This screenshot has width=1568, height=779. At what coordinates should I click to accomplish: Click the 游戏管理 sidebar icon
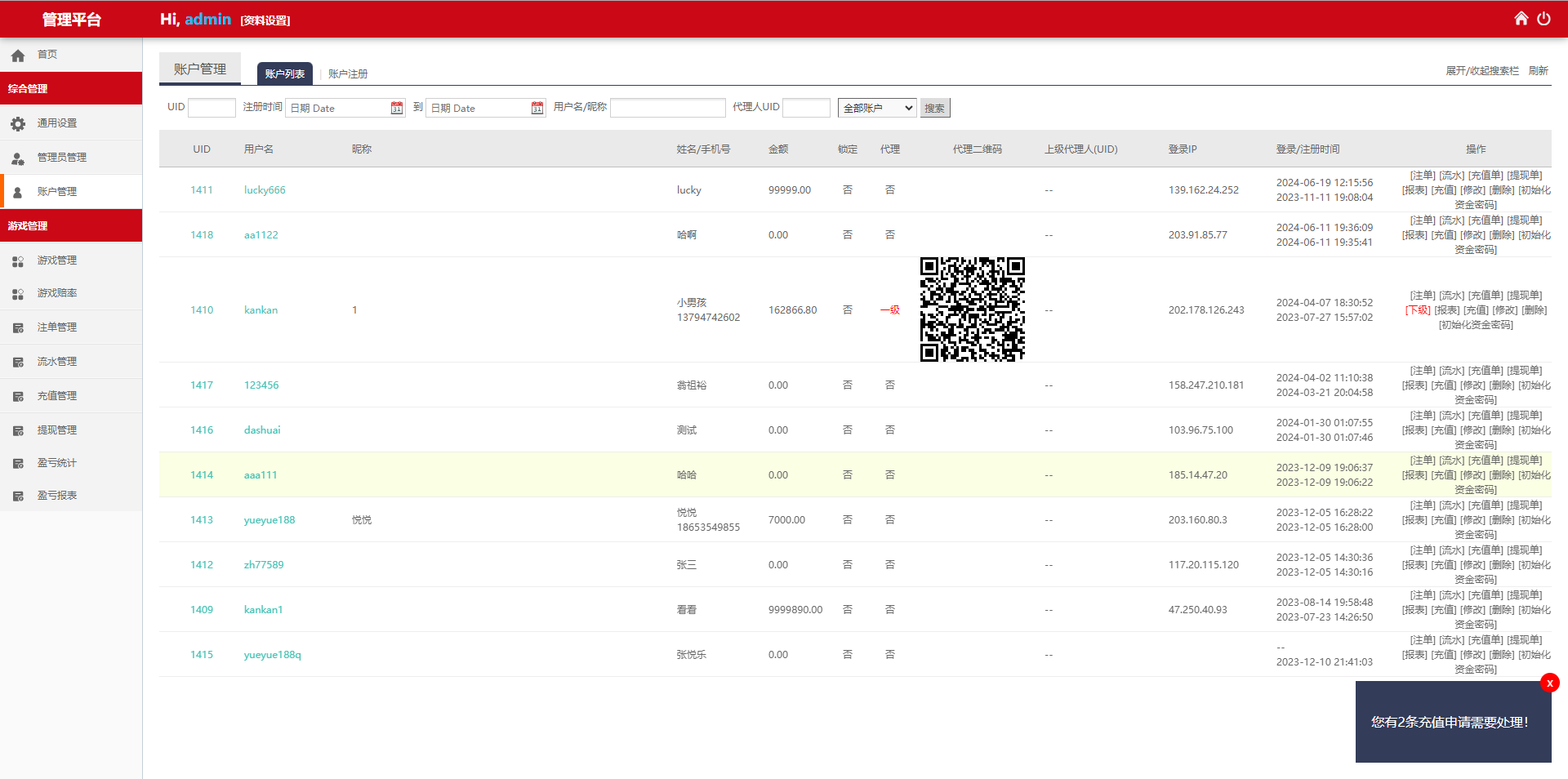(18, 260)
